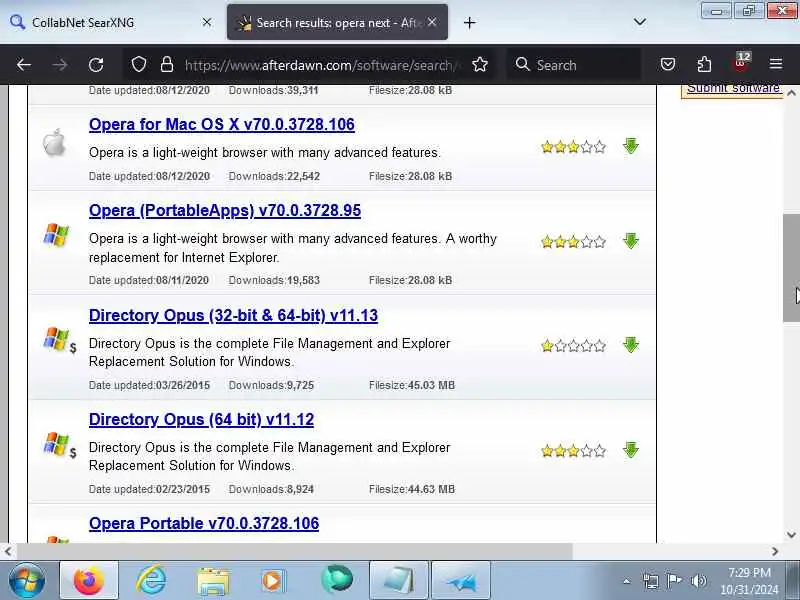Click the star rating for Opera for Mac OS X
Image resolution: width=800 pixels, height=600 pixels.
pos(573,147)
